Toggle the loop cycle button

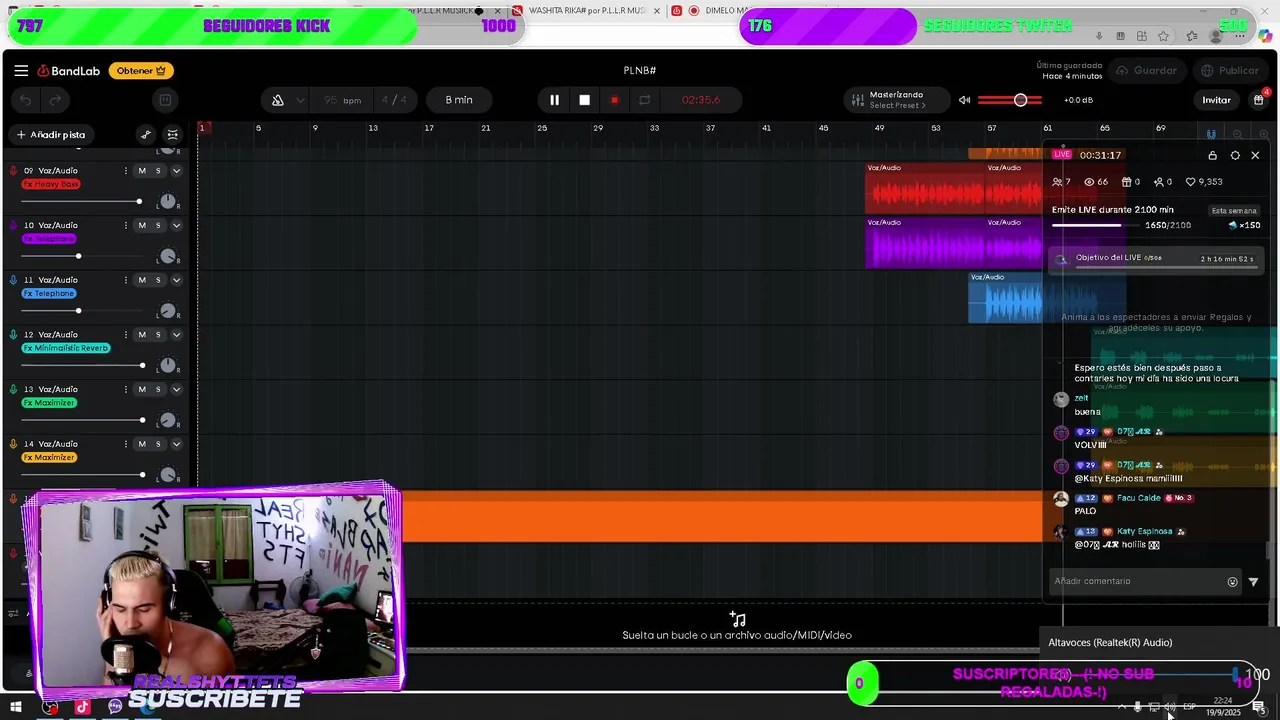click(645, 100)
